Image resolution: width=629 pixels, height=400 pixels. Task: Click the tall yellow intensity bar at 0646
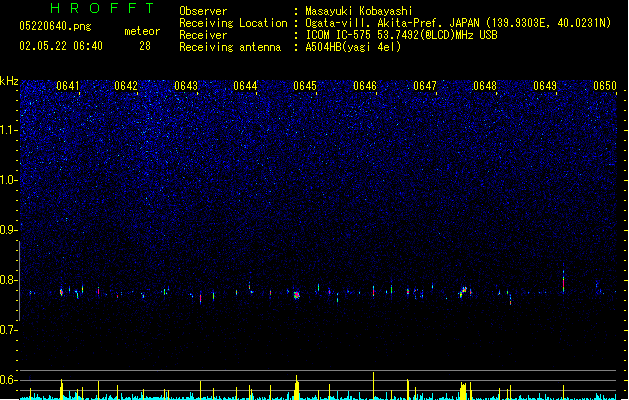(x=373, y=386)
